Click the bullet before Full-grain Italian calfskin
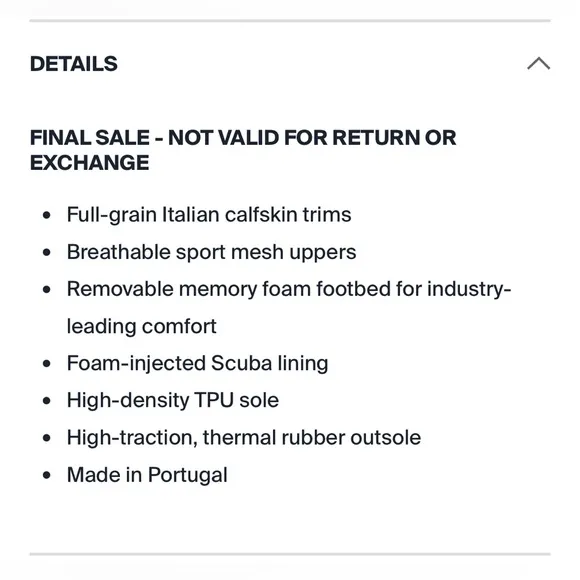Screen dimensions: 580x580 (47, 215)
